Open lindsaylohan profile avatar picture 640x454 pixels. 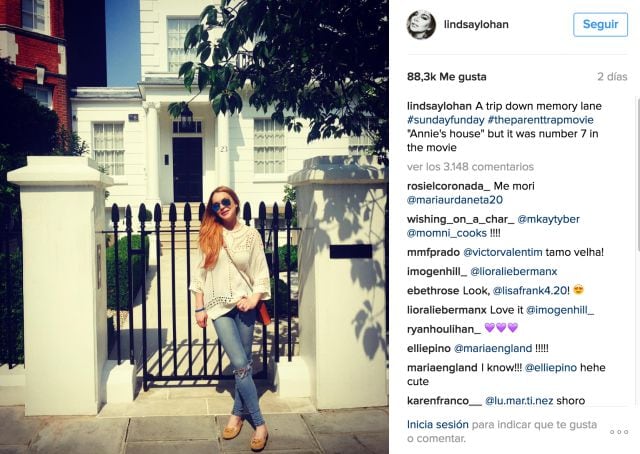[421, 24]
